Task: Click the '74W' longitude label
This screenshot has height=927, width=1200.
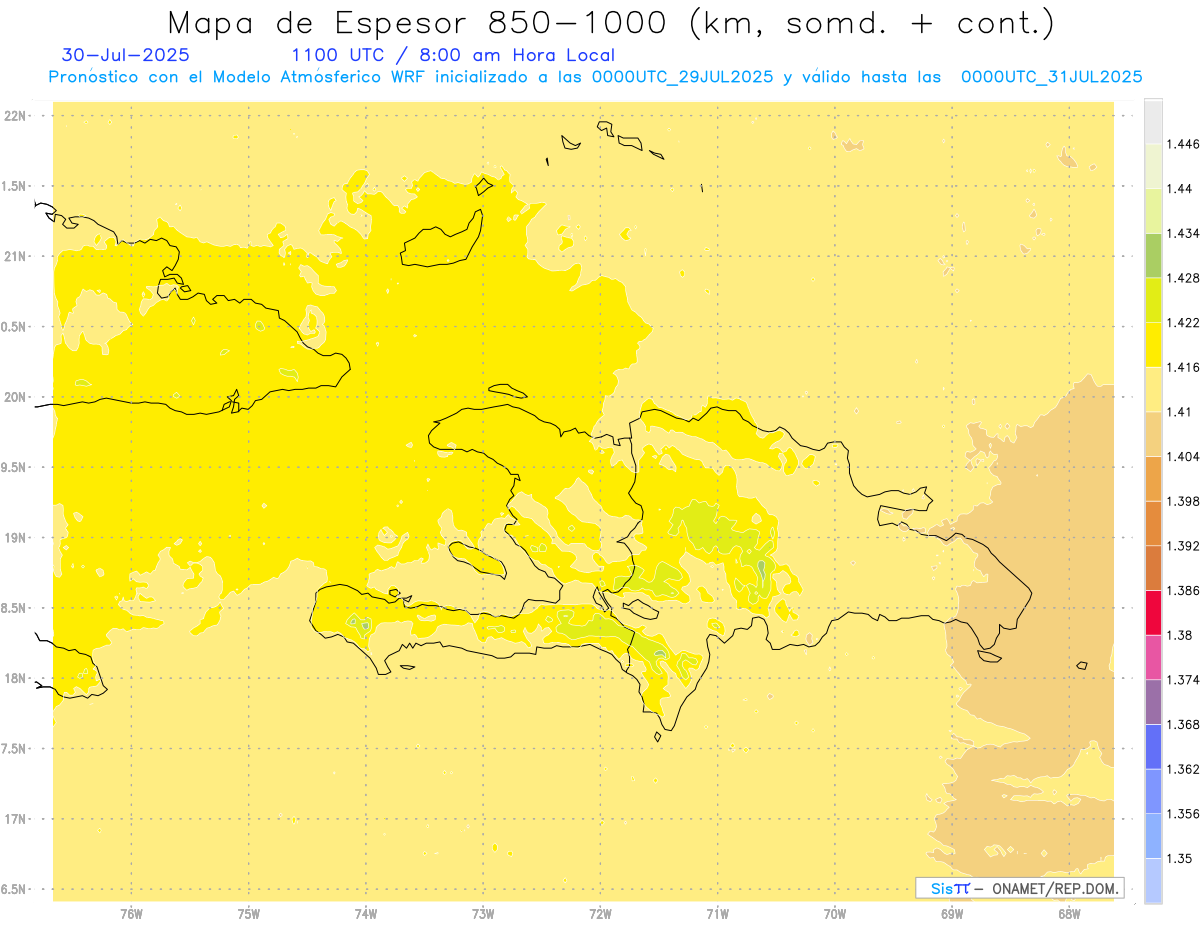Action: coord(366,914)
